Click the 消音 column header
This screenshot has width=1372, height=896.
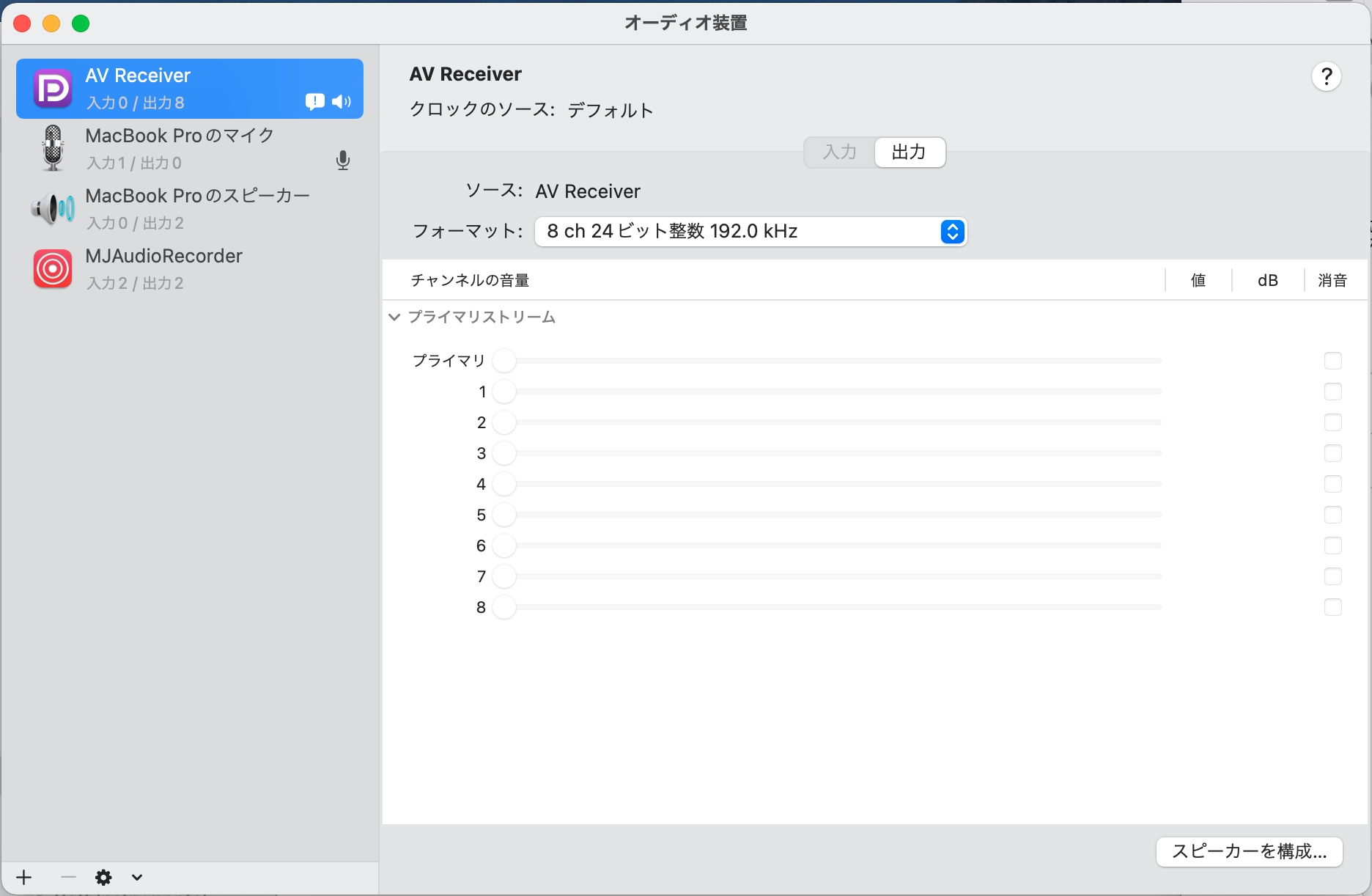pos(1332,280)
